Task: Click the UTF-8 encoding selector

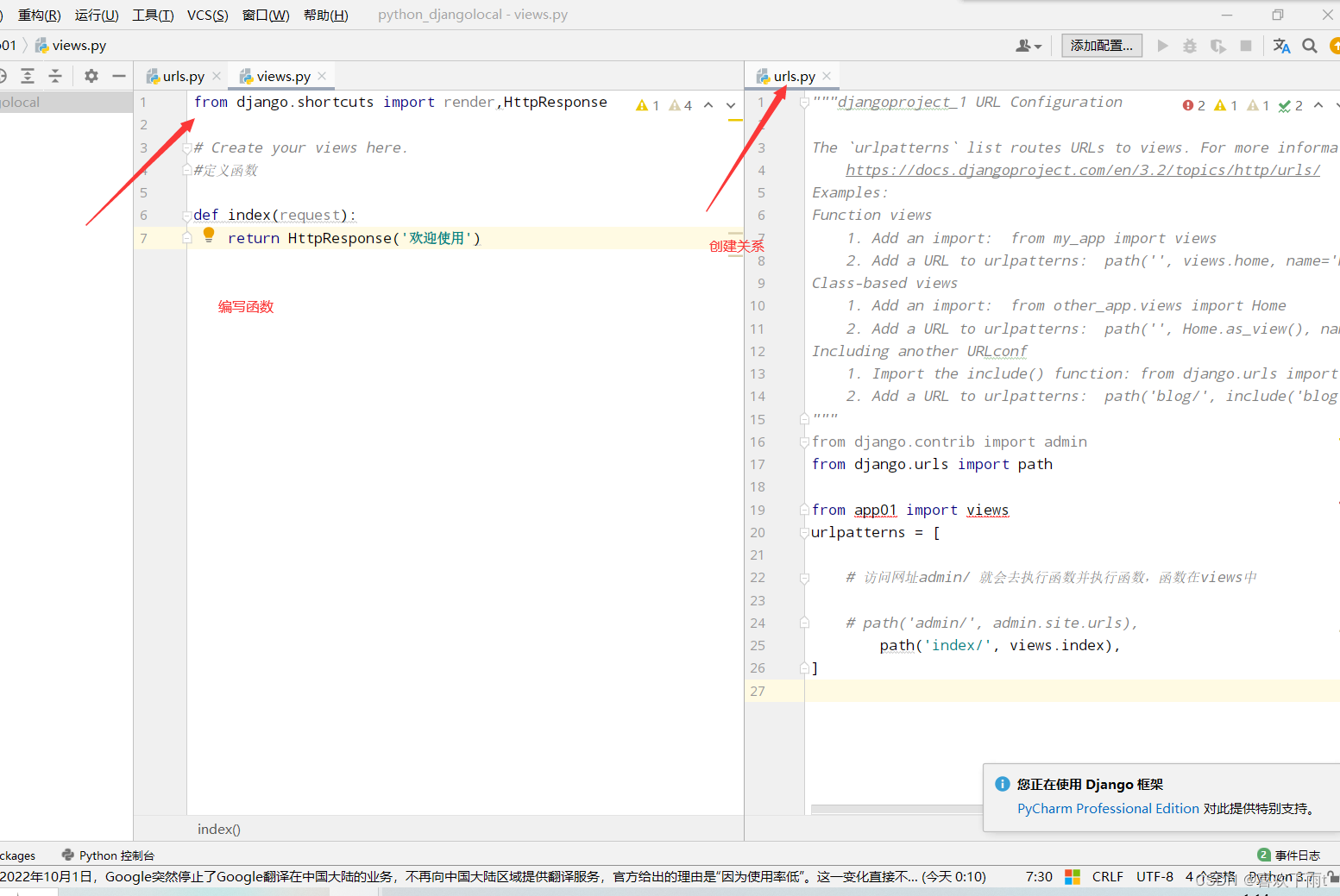Action: coord(1154,876)
